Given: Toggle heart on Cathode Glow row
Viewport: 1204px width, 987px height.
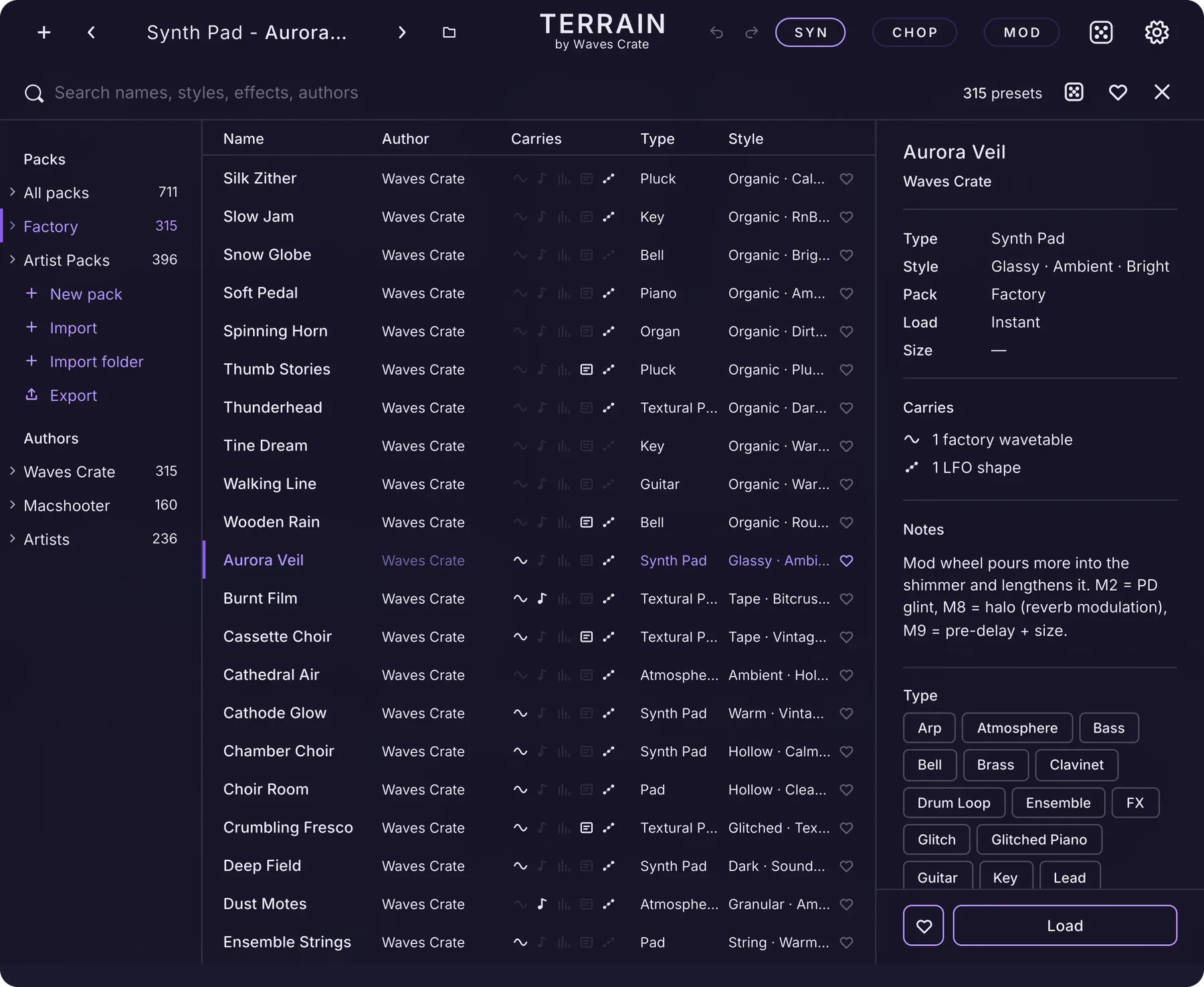Looking at the screenshot, I should coord(846,713).
